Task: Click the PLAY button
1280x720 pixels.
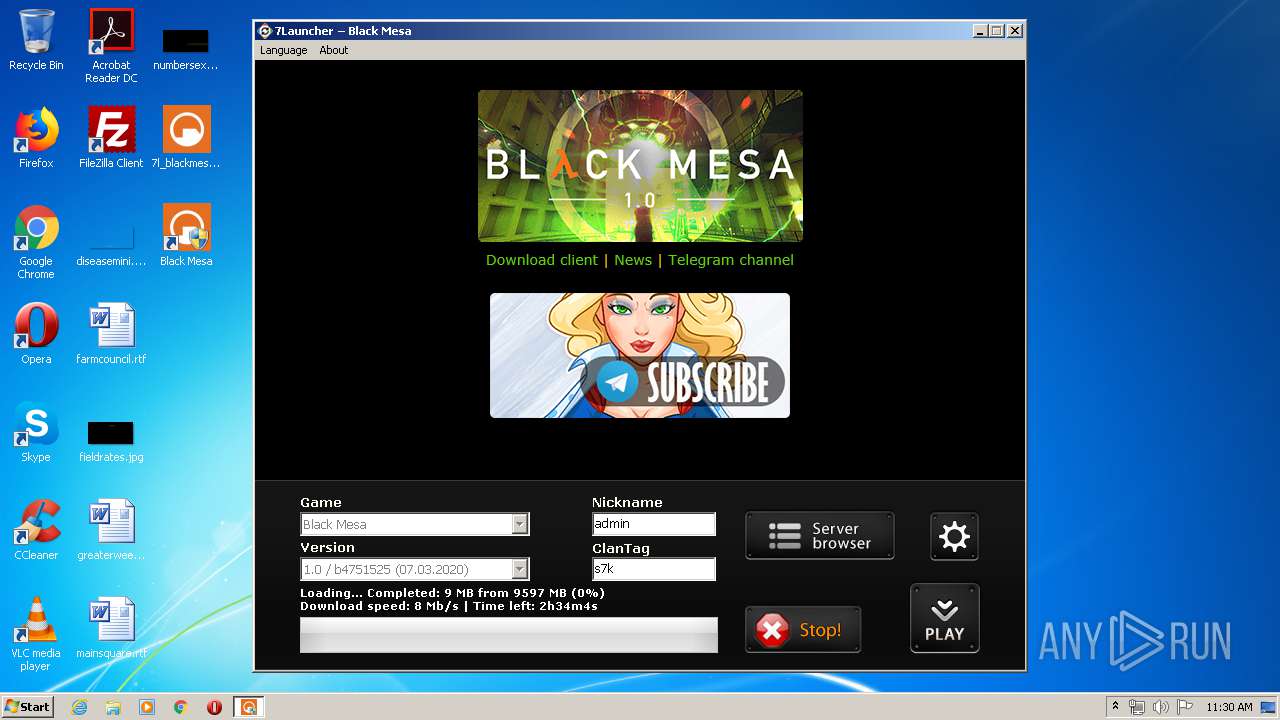Action: coord(944,618)
